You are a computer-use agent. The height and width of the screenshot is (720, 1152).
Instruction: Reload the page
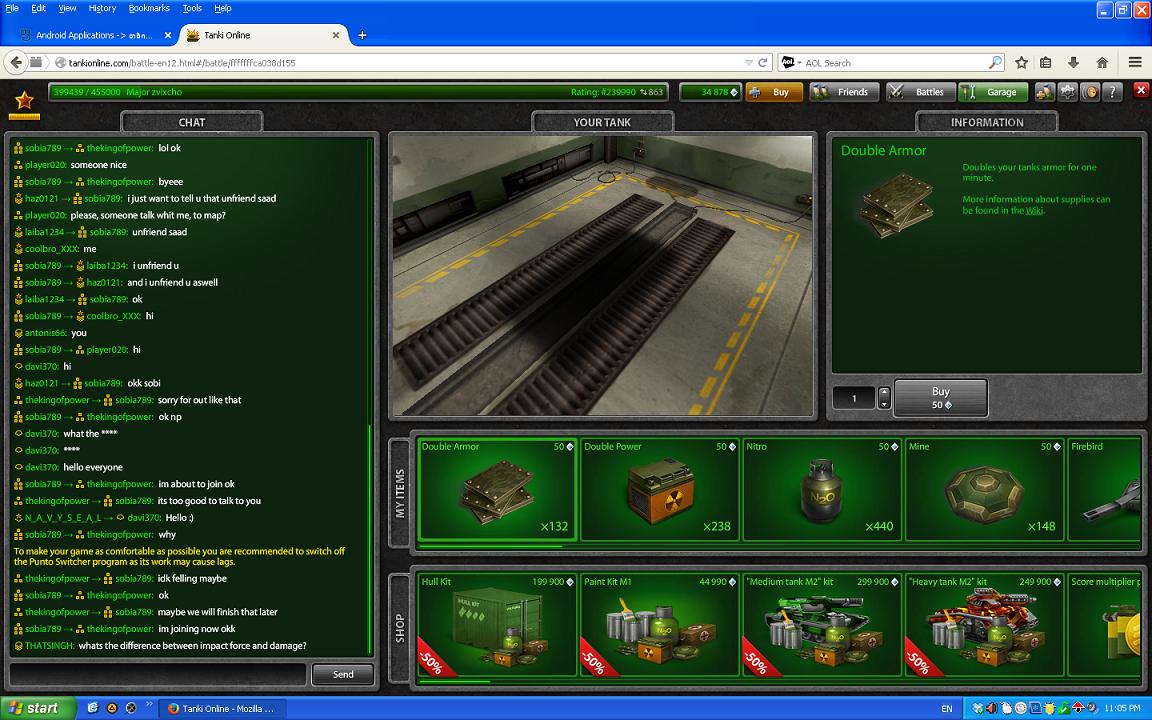(763, 62)
